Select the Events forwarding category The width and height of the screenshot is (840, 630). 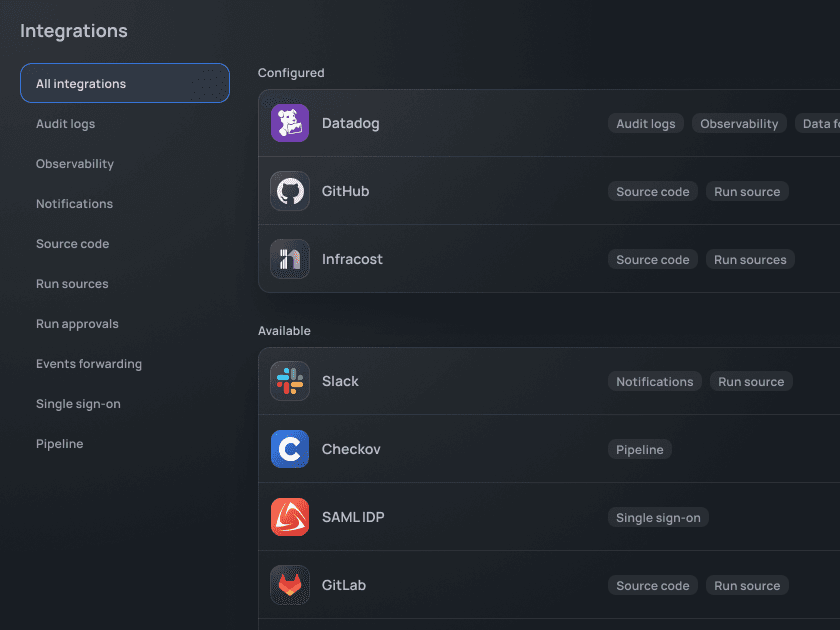[89, 363]
